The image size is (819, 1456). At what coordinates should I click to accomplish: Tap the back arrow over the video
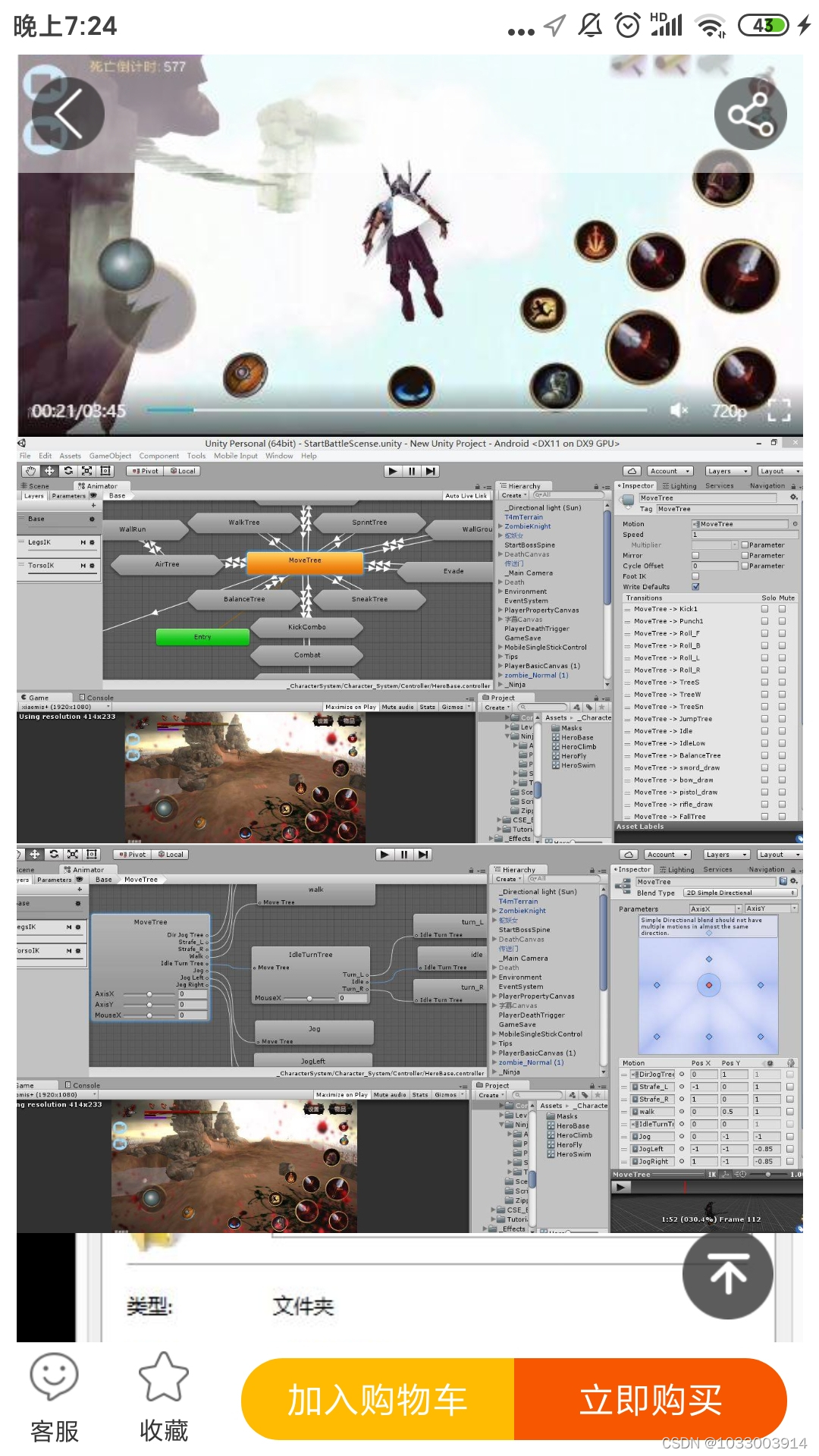click(67, 114)
